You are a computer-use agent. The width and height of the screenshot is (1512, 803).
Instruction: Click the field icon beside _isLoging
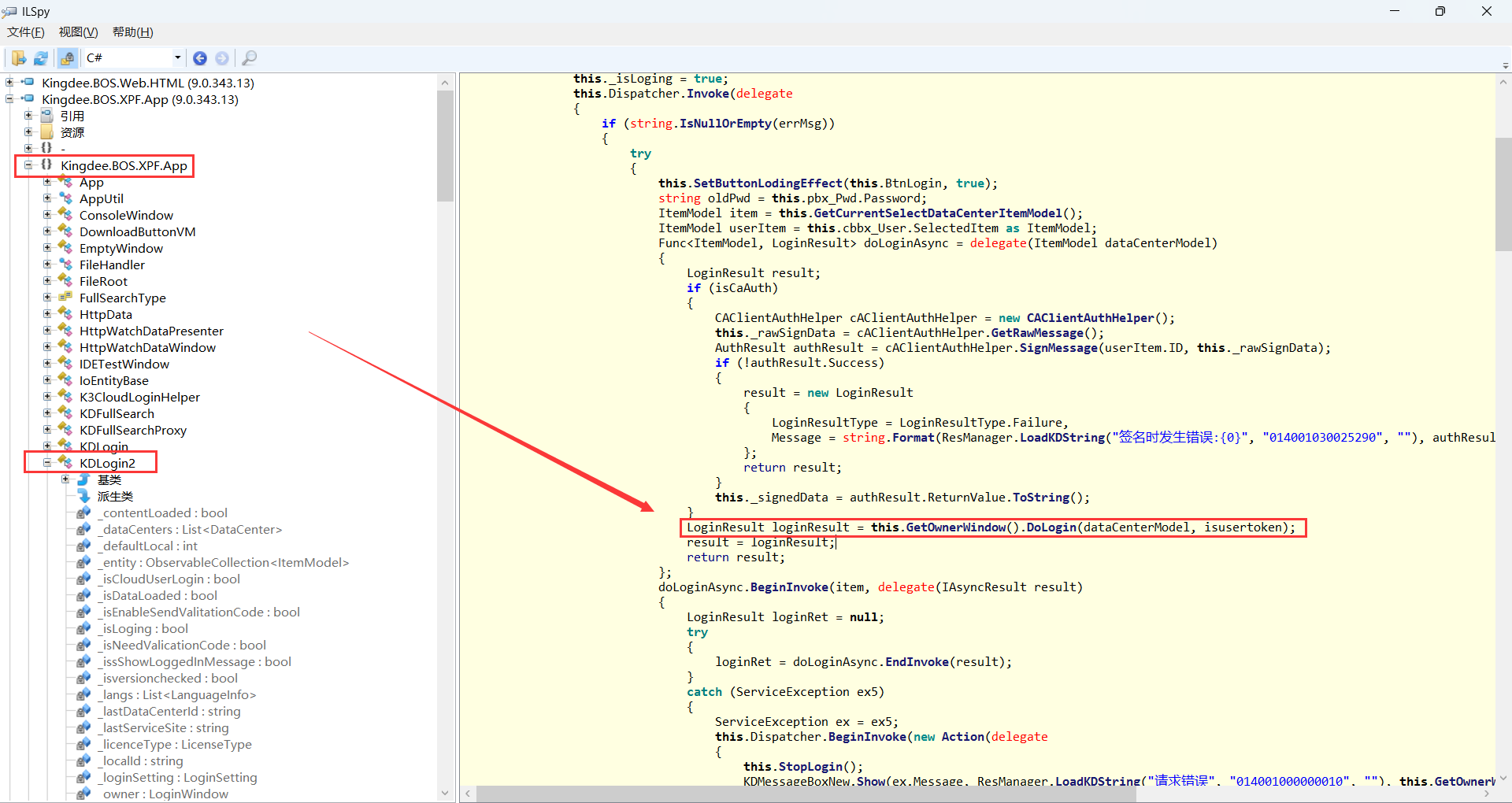click(x=84, y=628)
